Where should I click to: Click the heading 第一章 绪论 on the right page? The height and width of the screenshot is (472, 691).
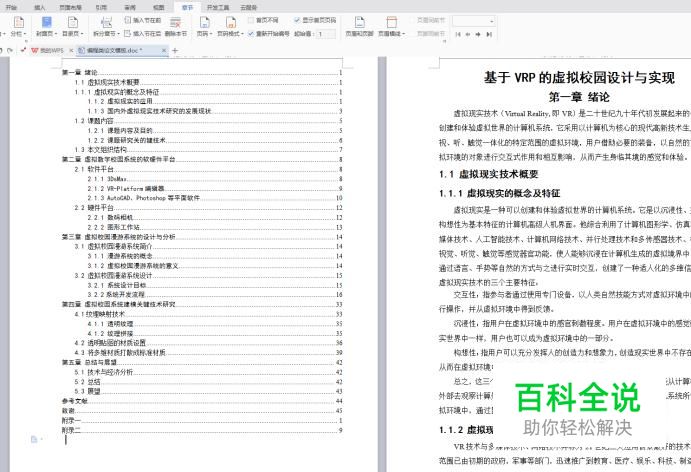click(x=579, y=97)
